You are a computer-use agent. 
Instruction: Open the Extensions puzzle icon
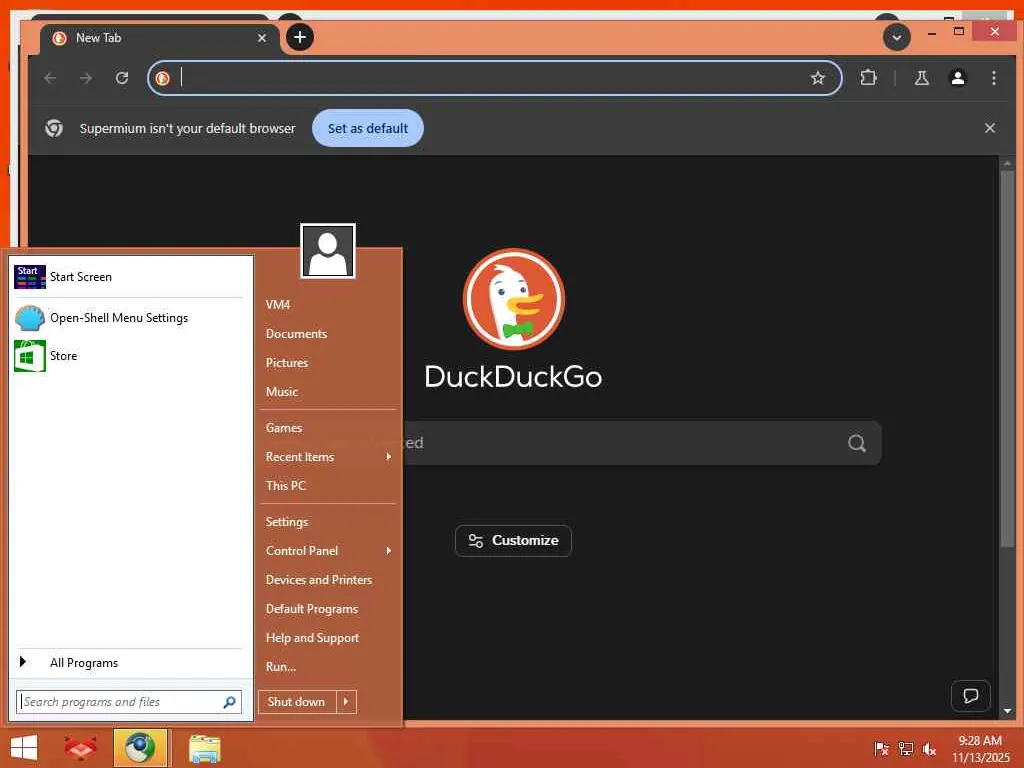click(x=869, y=78)
